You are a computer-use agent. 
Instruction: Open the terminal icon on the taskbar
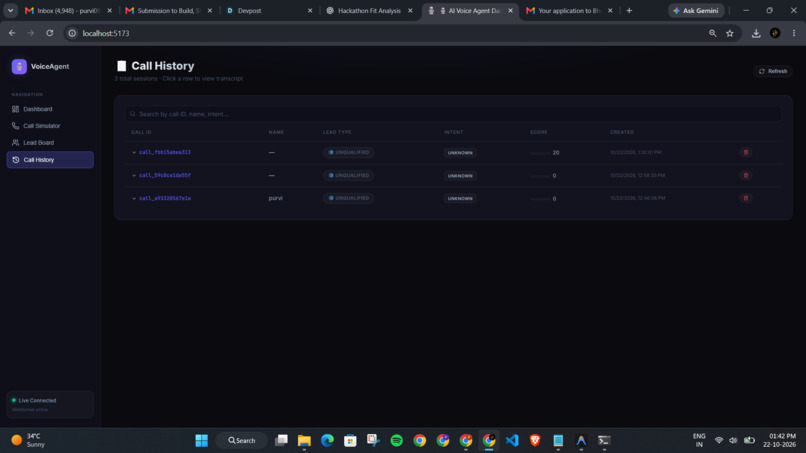coord(604,441)
